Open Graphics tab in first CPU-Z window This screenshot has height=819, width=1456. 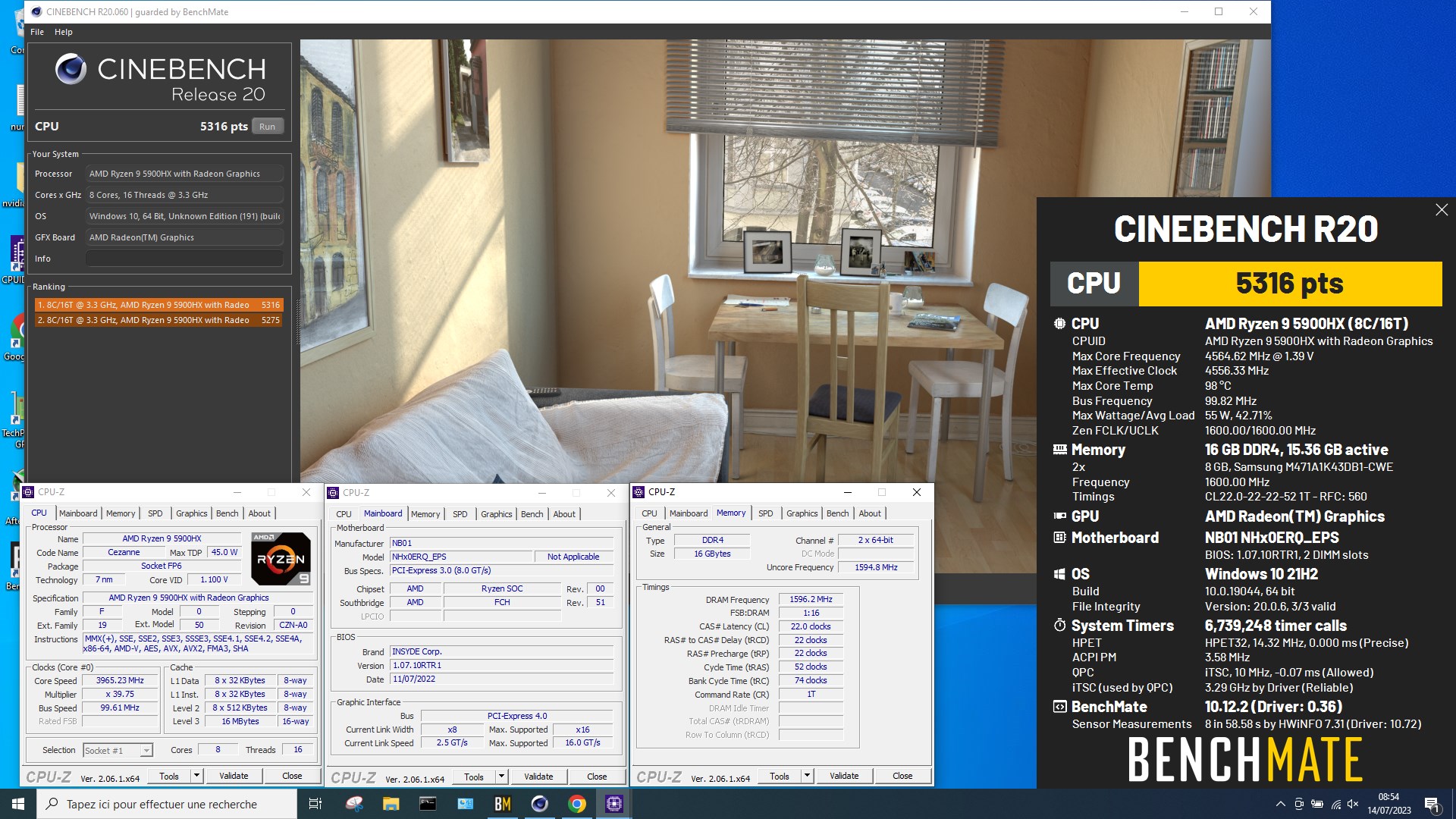coord(192,513)
